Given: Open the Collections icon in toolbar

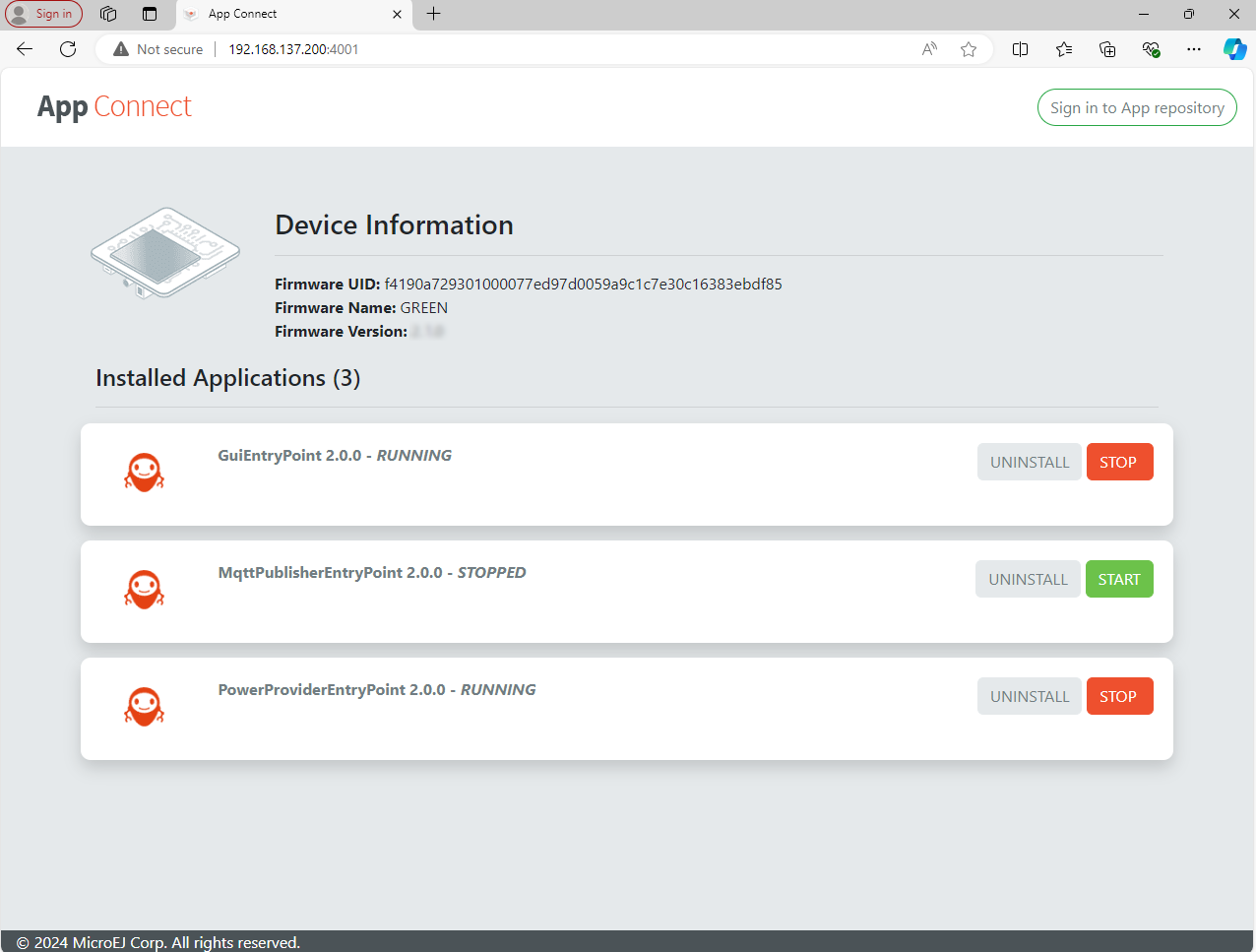Looking at the screenshot, I should click(x=1107, y=49).
